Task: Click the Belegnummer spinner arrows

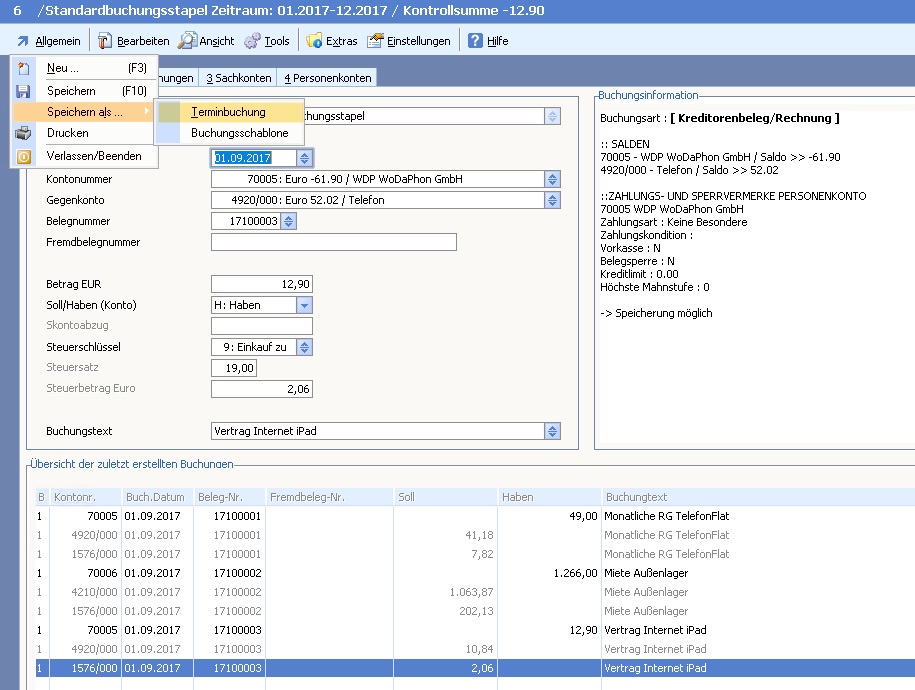Action: click(289, 221)
